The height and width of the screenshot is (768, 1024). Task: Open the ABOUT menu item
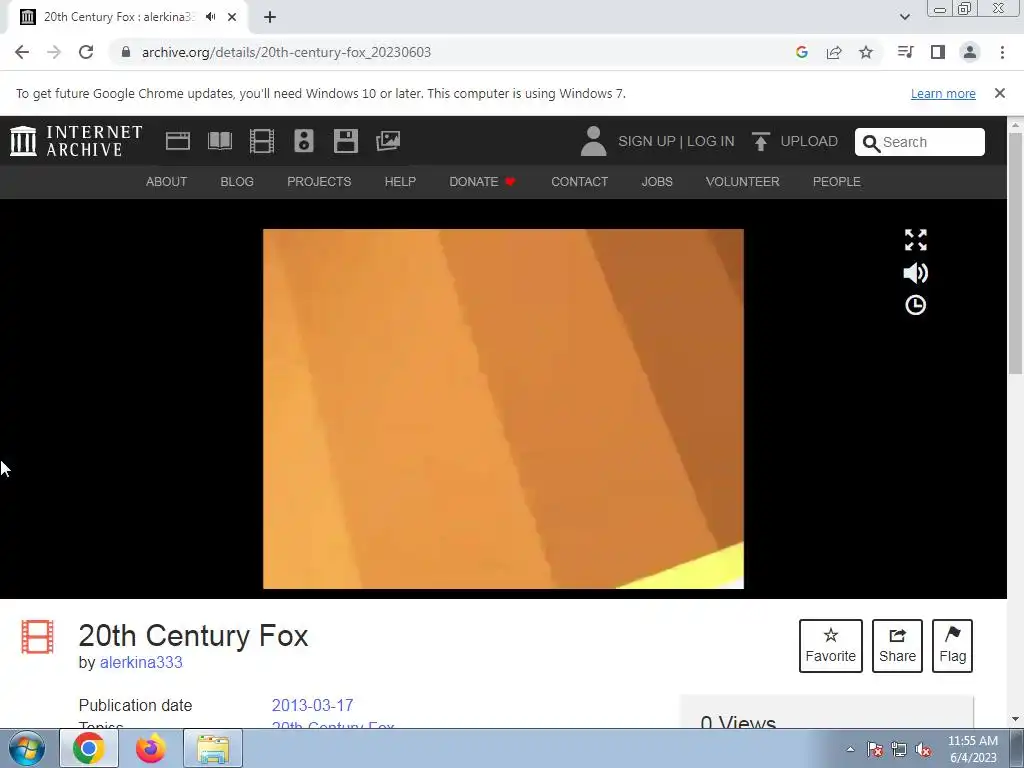[x=166, y=182]
